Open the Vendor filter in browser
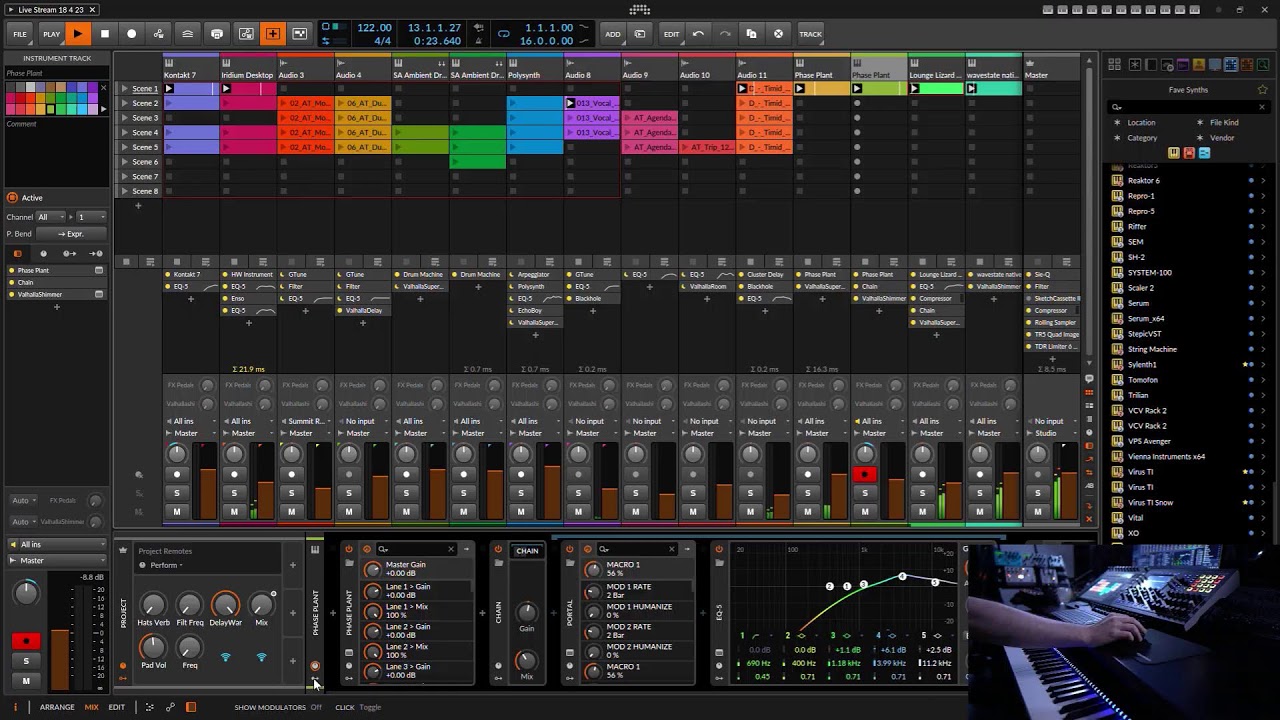This screenshot has height=720, width=1280. coord(1222,138)
